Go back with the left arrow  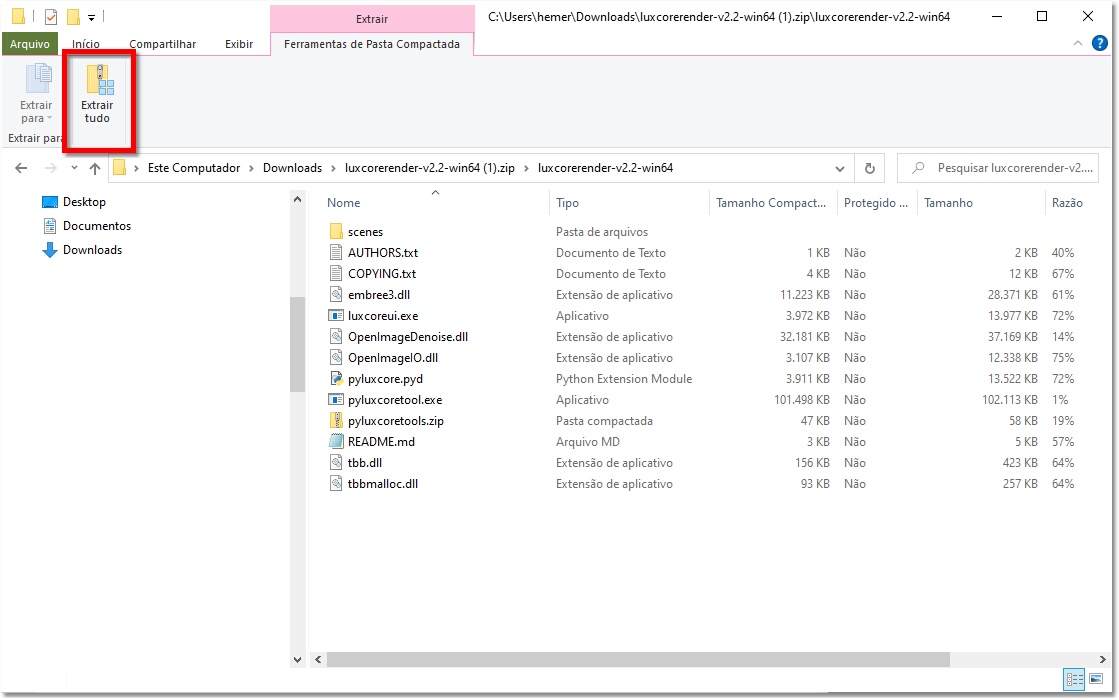(x=21, y=168)
